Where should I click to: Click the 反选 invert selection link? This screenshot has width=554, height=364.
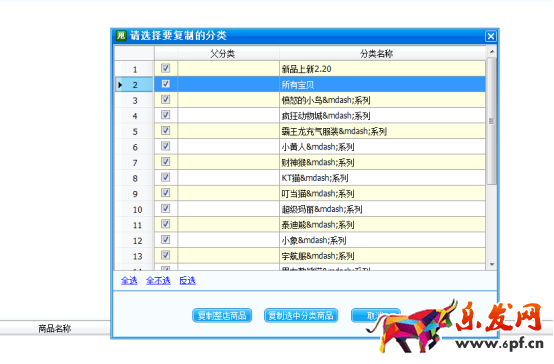[x=187, y=281]
